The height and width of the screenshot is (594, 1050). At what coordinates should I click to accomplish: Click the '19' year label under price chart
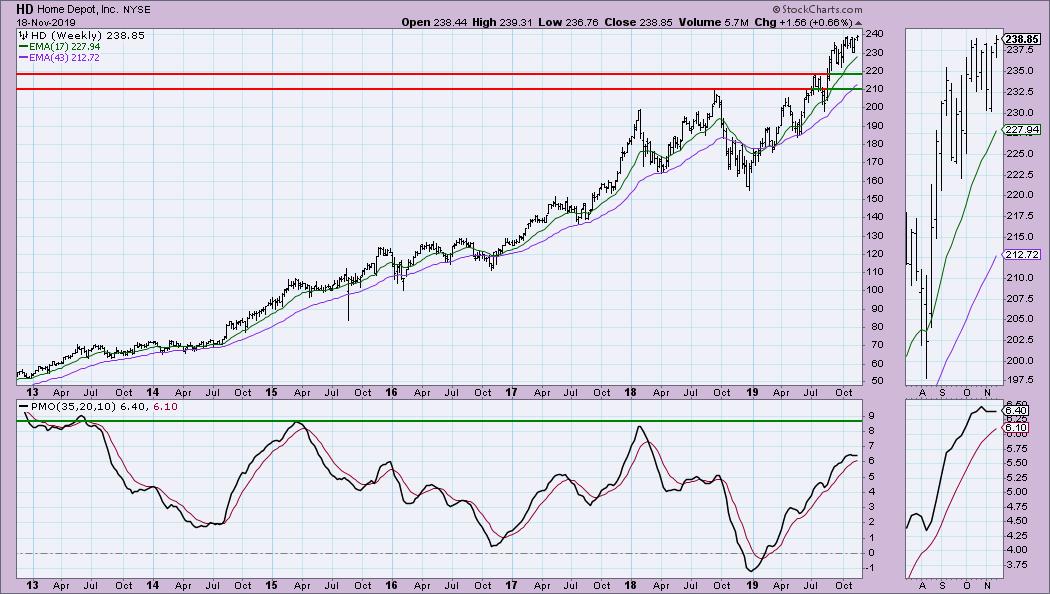coord(752,392)
